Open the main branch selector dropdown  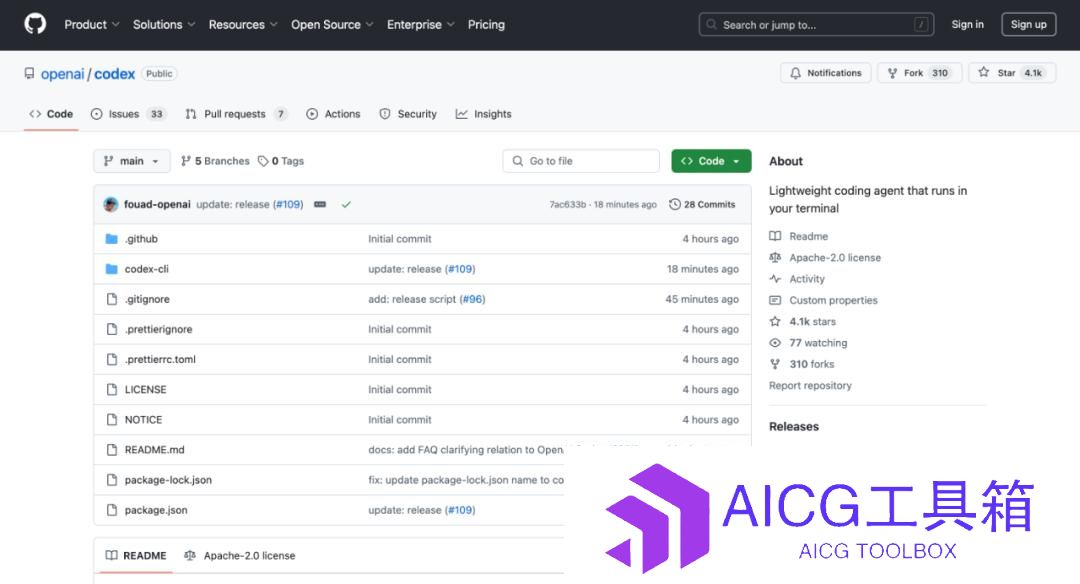click(131, 161)
